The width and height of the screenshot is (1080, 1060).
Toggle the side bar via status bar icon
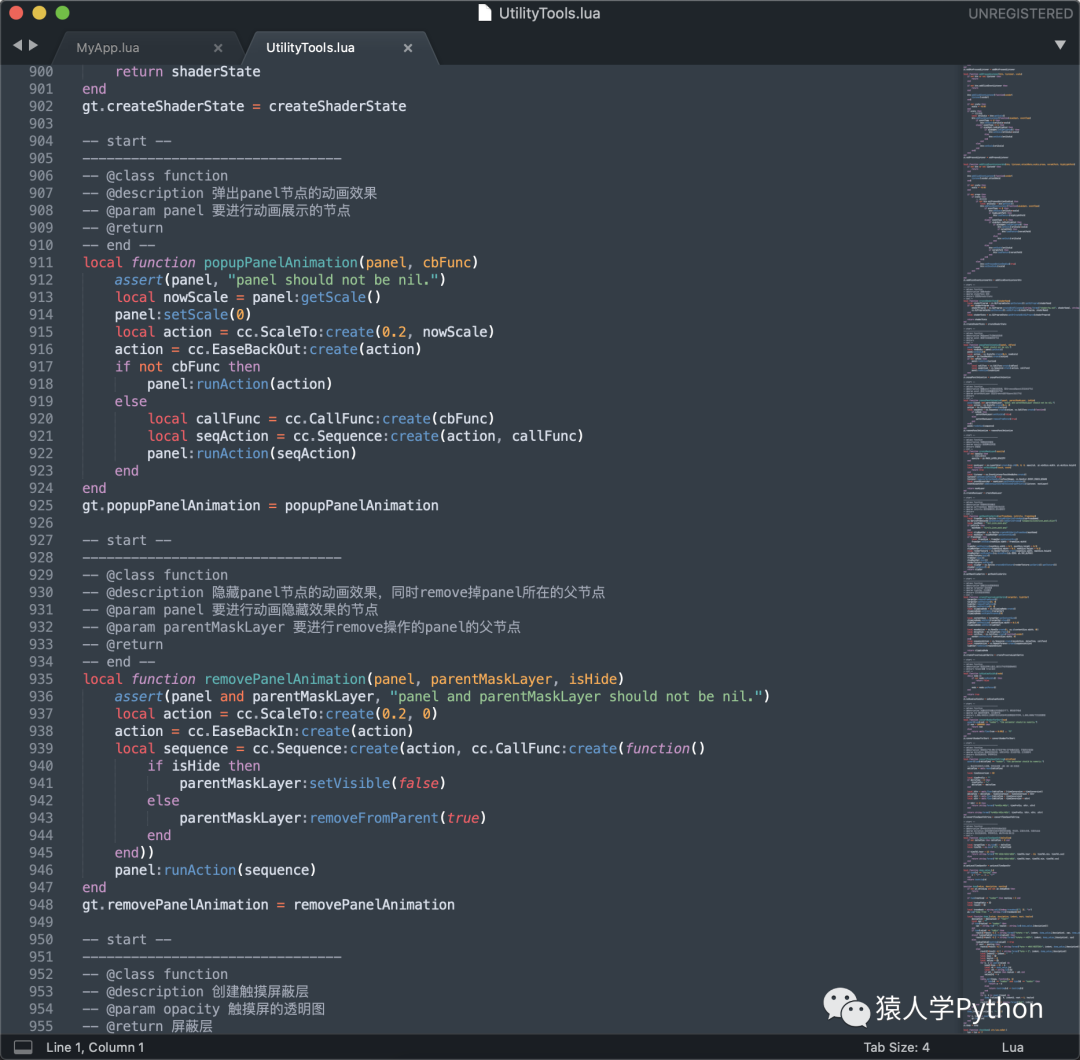pyautogui.click(x=23, y=1047)
